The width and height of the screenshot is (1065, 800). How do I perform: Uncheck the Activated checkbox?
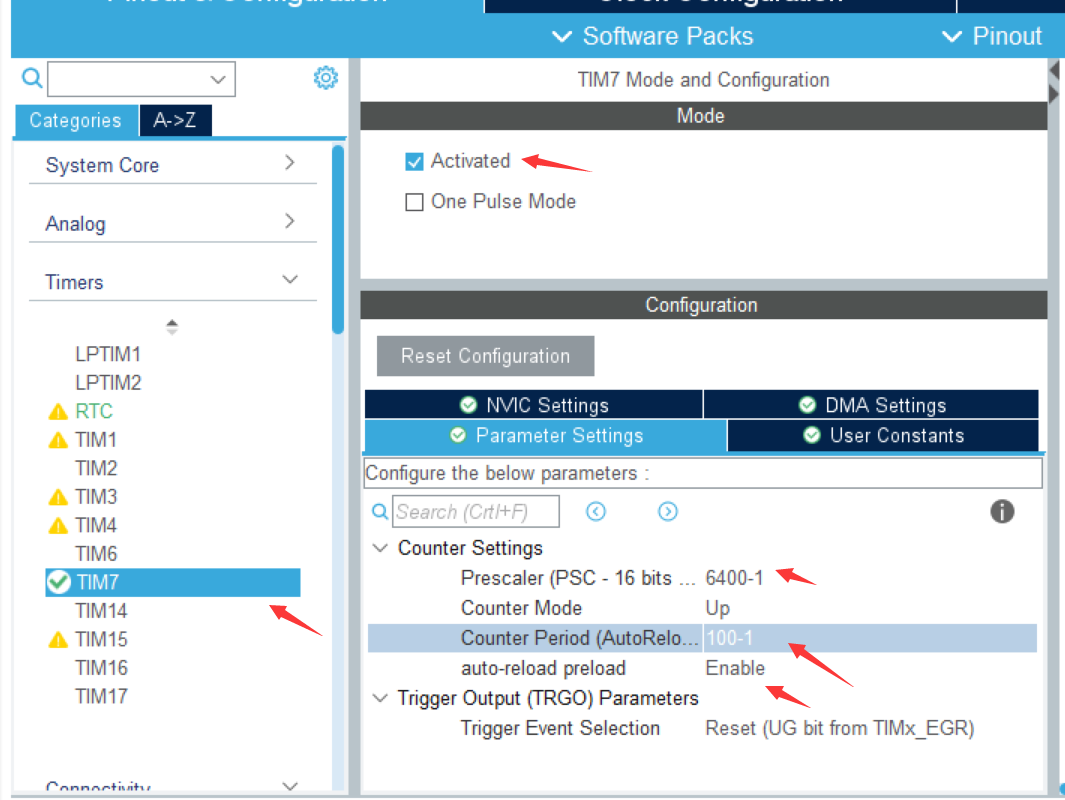coord(414,162)
